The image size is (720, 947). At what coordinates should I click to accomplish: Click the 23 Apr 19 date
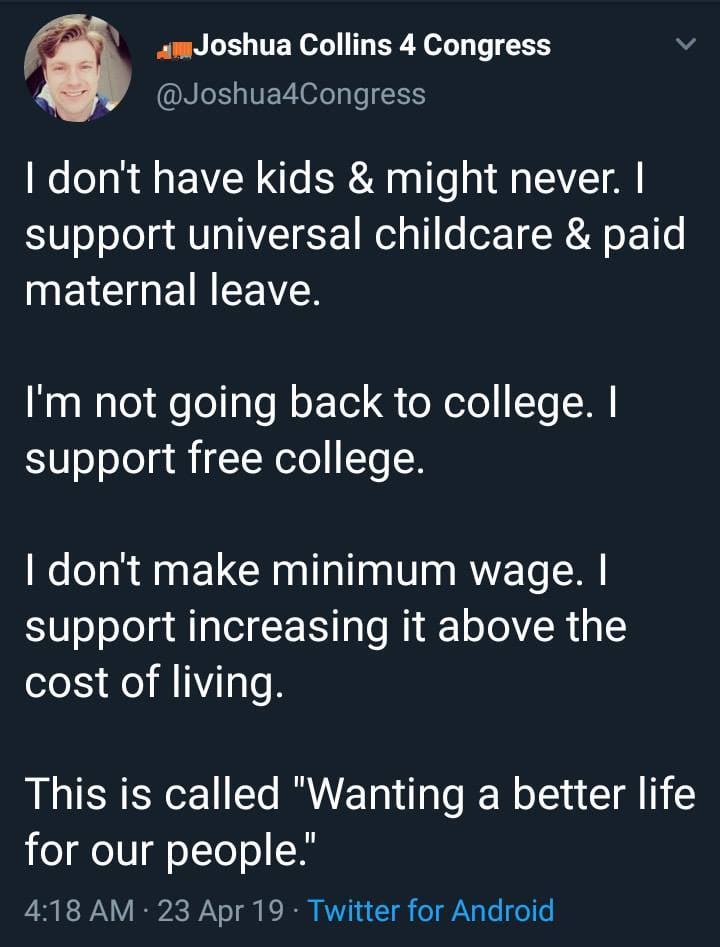220,910
